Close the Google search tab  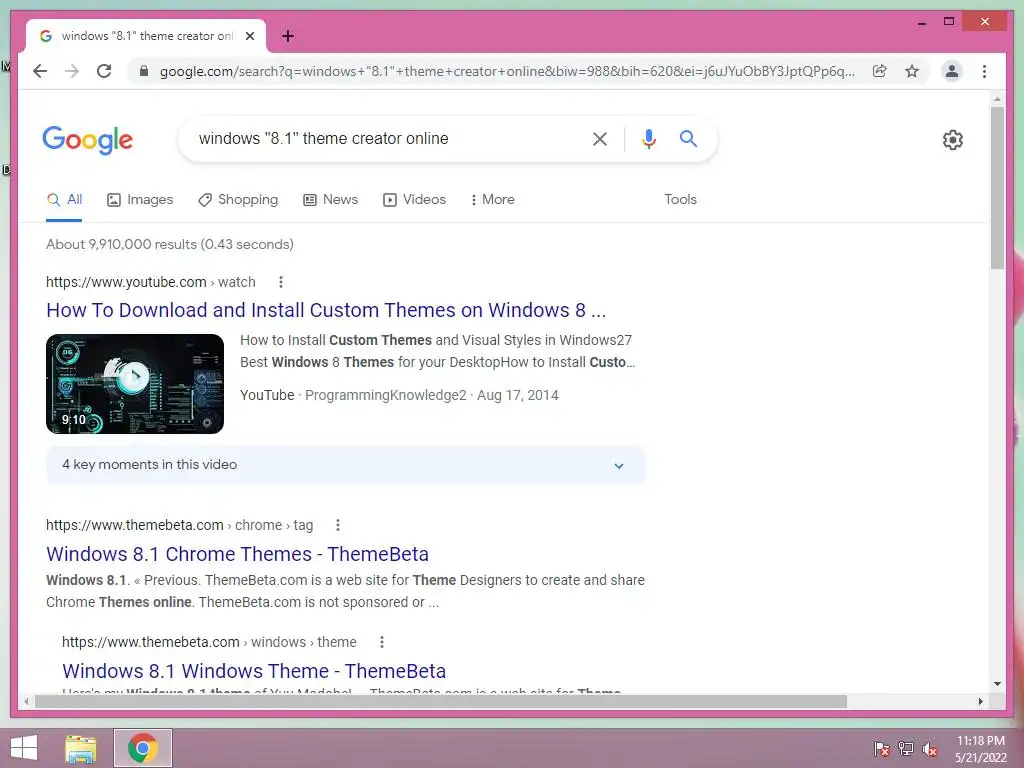pos(249,36)
